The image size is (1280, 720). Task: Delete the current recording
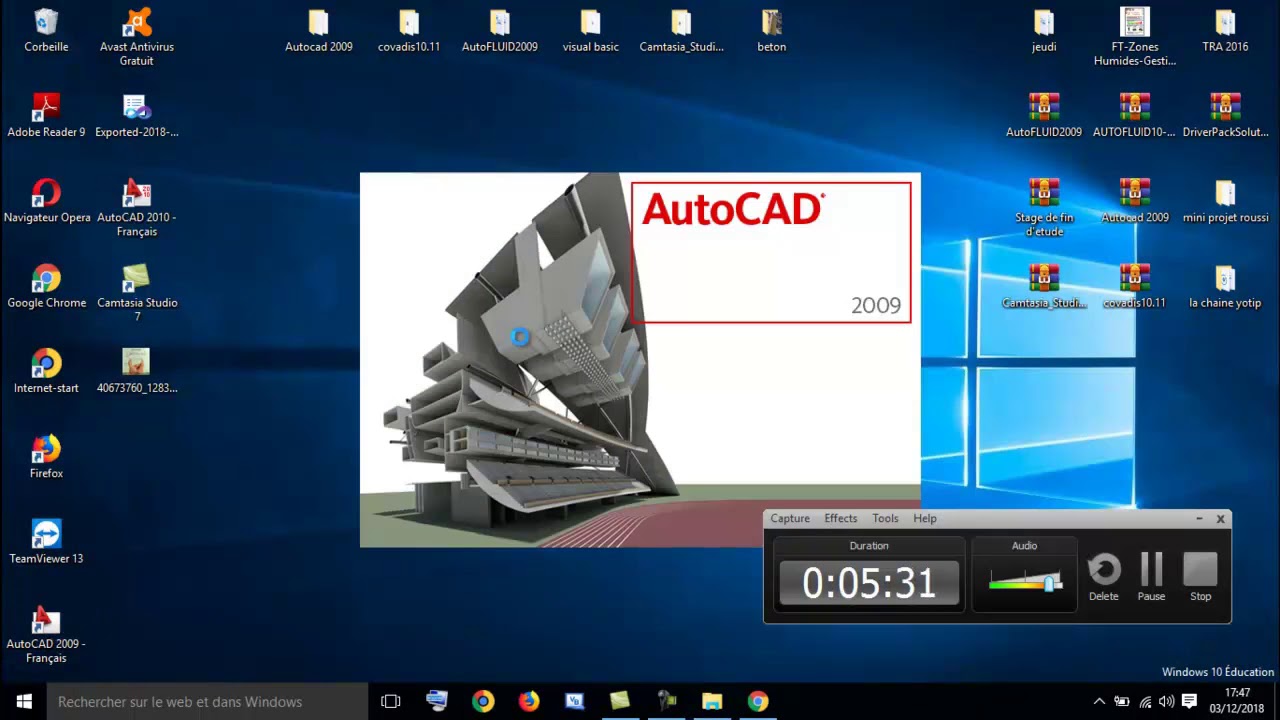[1104, 577]
